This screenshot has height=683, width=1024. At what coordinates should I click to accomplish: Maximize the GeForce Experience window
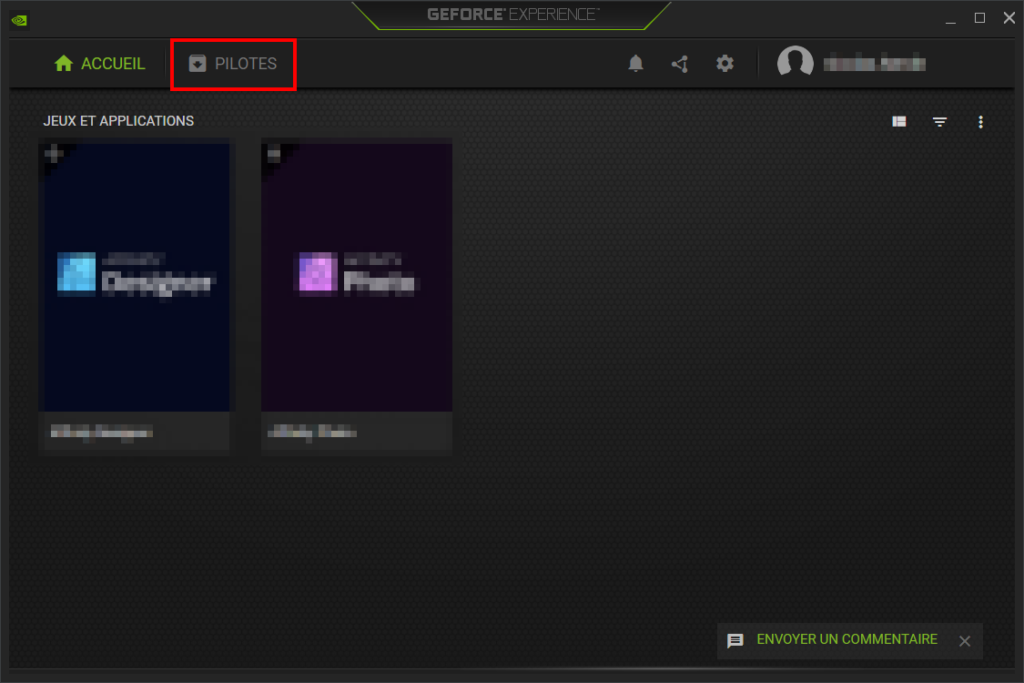point(980,18)
